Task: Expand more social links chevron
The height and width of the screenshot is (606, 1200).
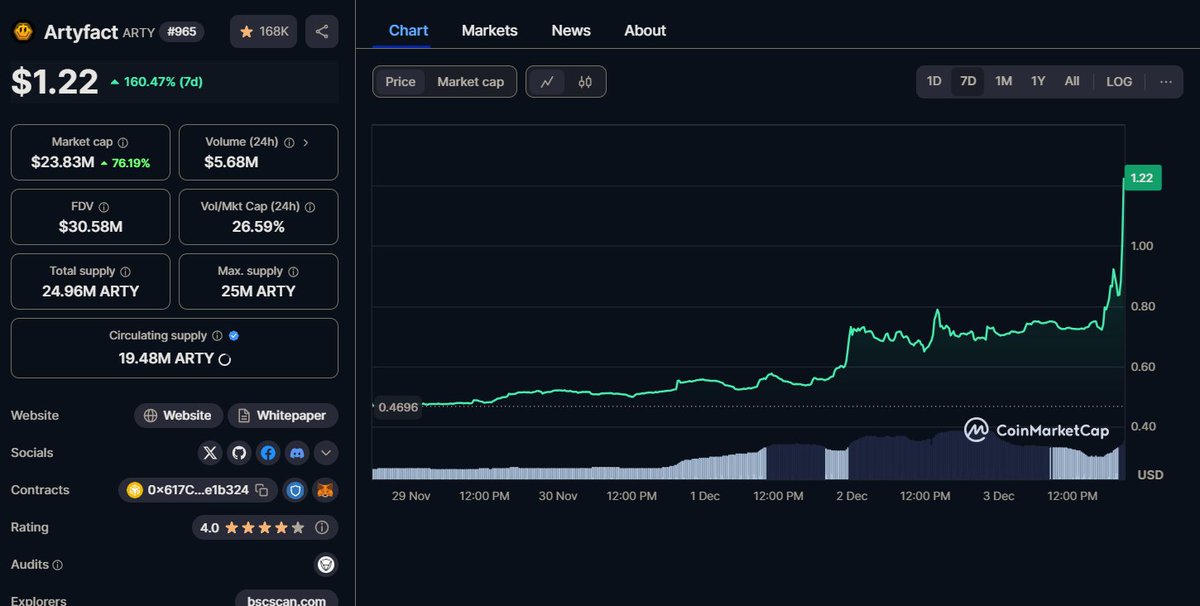Action: coord(326,453)
